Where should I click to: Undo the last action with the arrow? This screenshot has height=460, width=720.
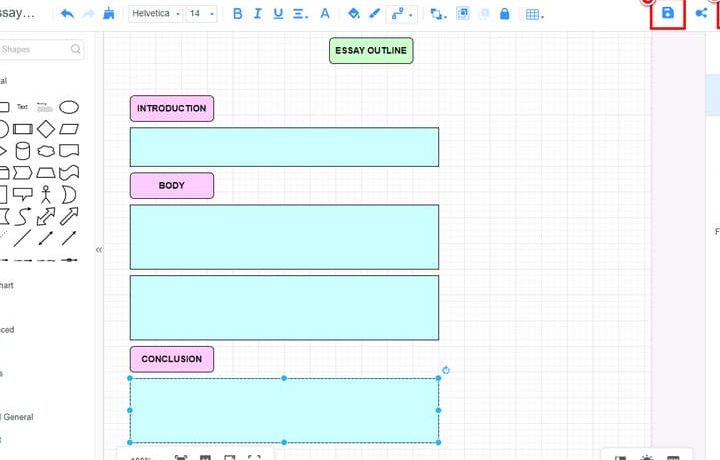click(67, 14)
